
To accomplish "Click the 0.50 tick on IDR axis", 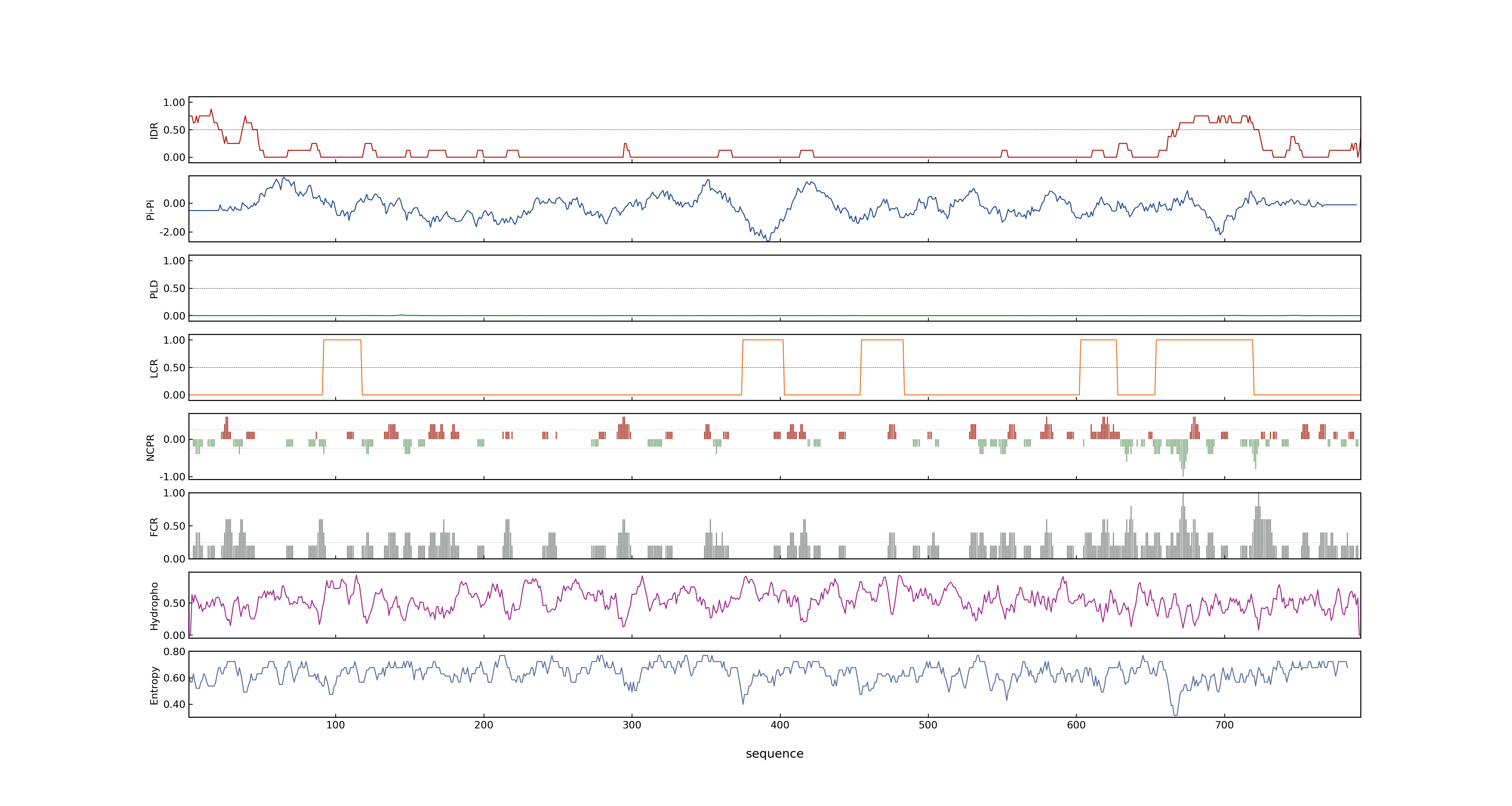I will click(174, 130).
